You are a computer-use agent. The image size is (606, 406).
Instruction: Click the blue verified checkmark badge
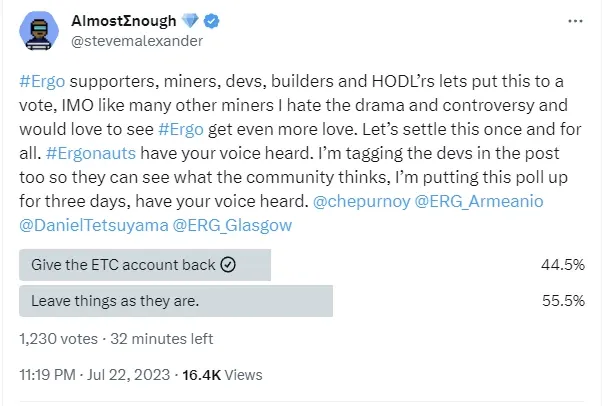click(x=211, y=21)
